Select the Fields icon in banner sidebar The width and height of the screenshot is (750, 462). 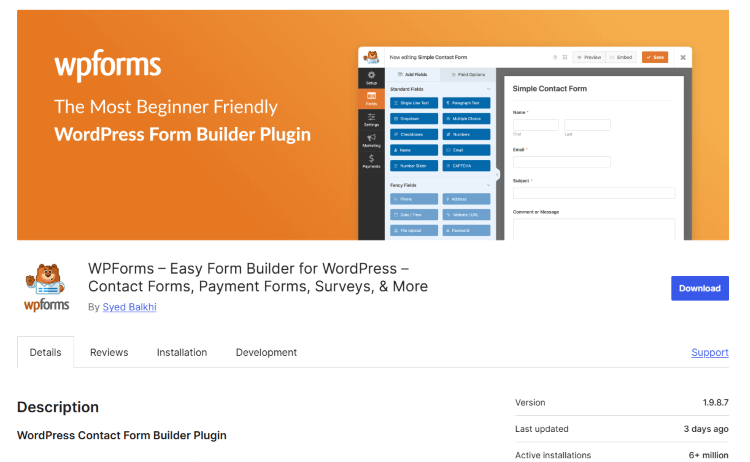click(x=371, y=99)
